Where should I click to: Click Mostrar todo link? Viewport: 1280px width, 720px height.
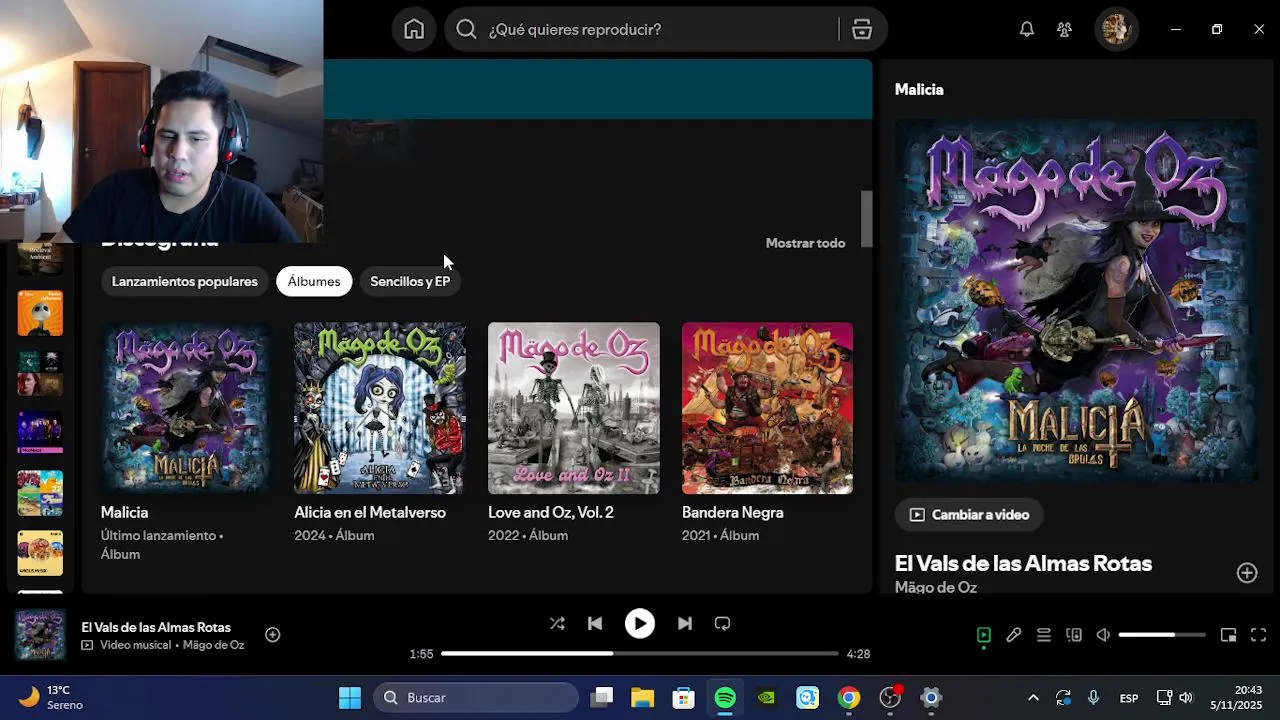tap(805, 243)
